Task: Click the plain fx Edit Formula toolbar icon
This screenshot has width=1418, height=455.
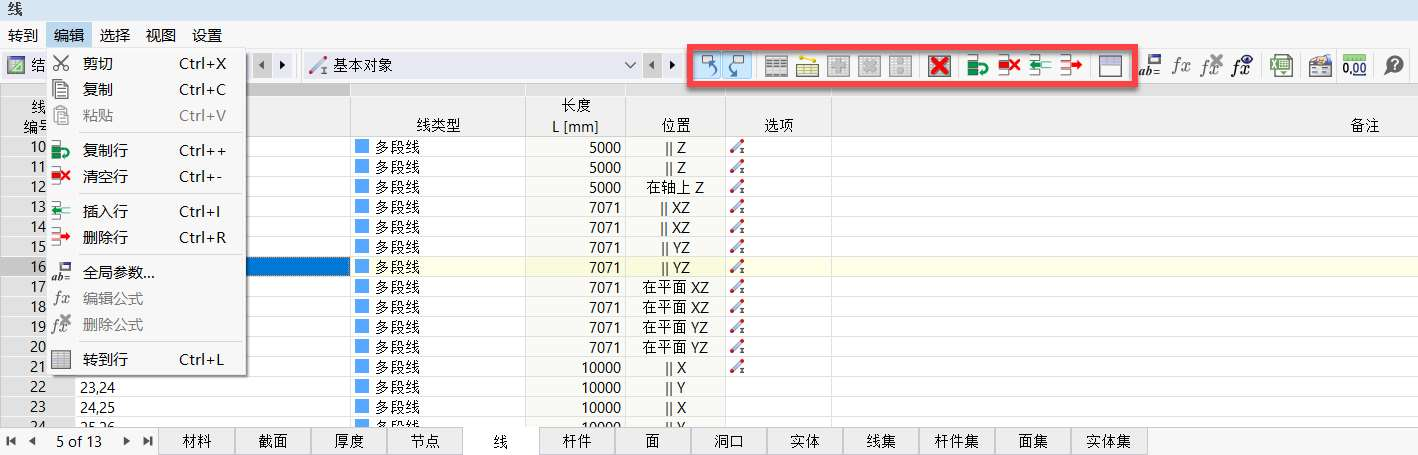Action: click(1181, 66)
